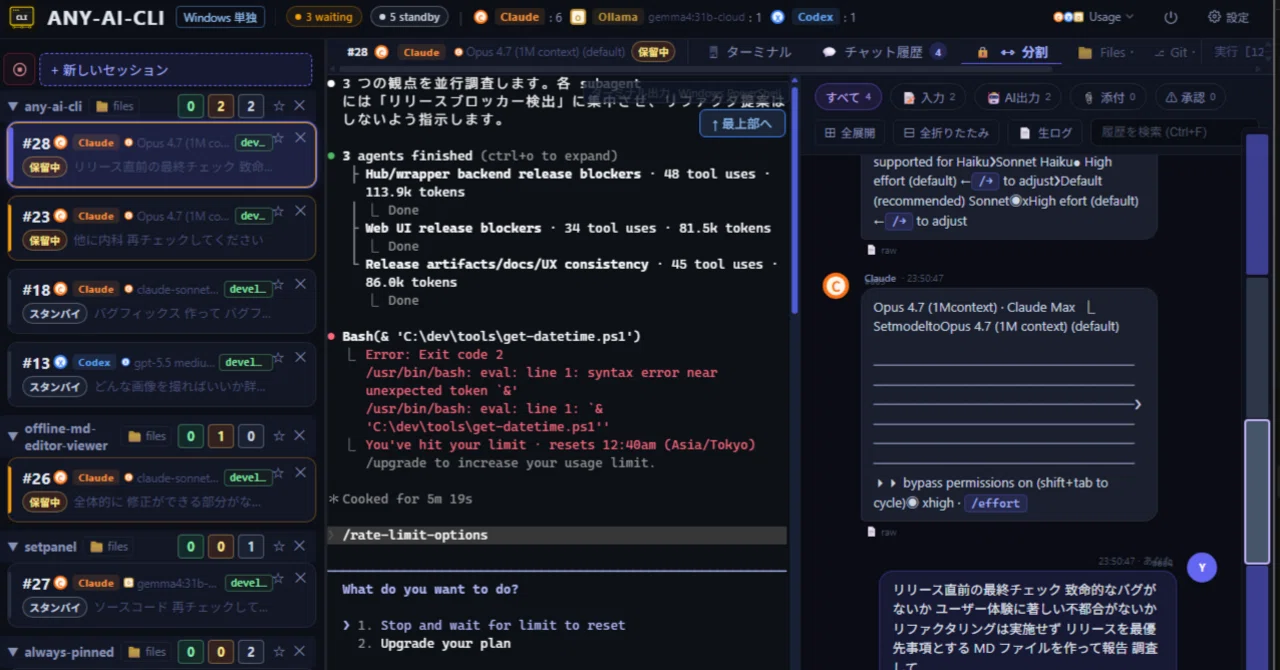Close session #28

click(300, 137)
